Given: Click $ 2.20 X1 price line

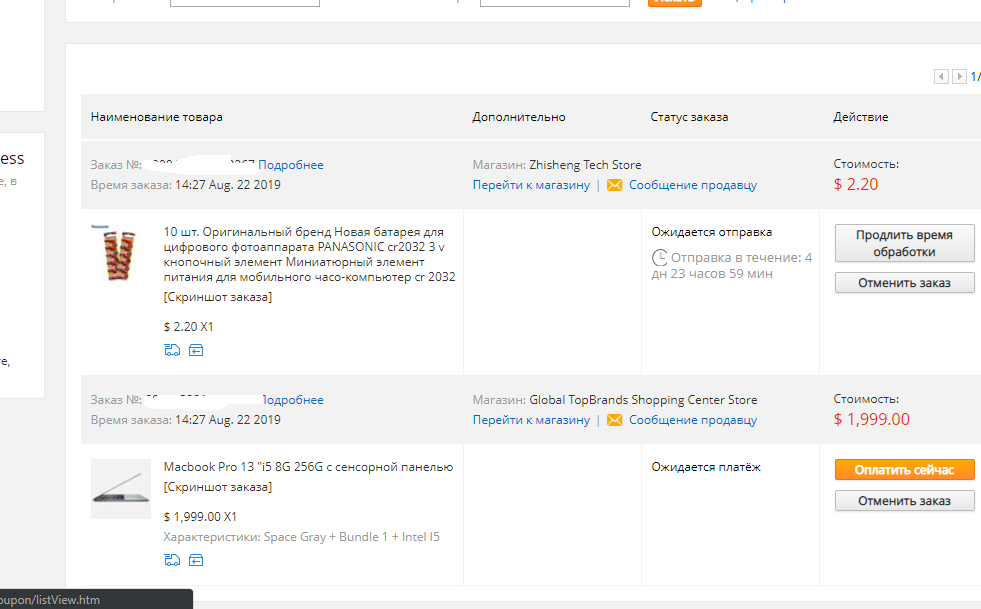Looking at the screenshot, I should pyautogui.click(x=188, y=327).
